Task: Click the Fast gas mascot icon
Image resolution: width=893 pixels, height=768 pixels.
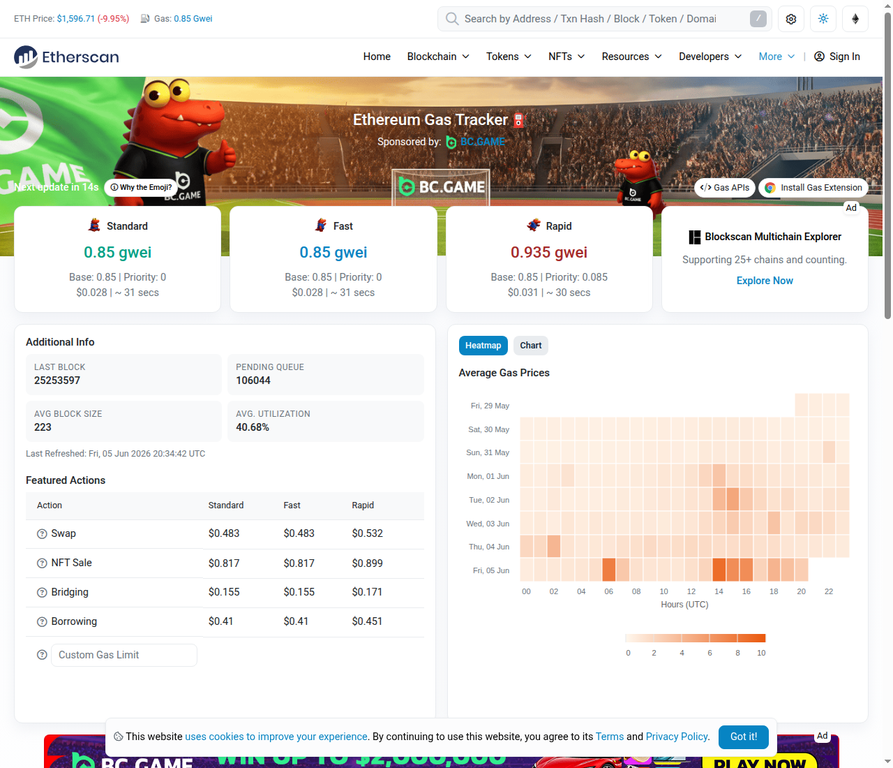Action: [x=321, y=225]
